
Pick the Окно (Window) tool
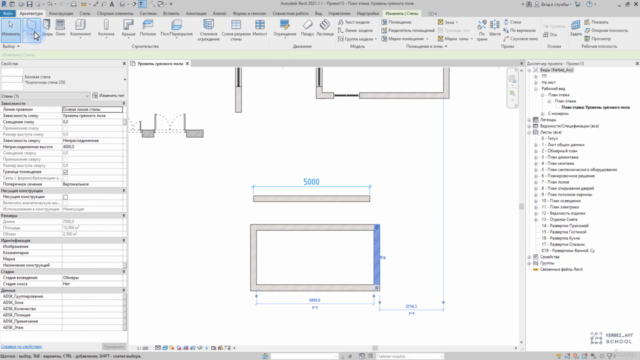pos(60,28)
